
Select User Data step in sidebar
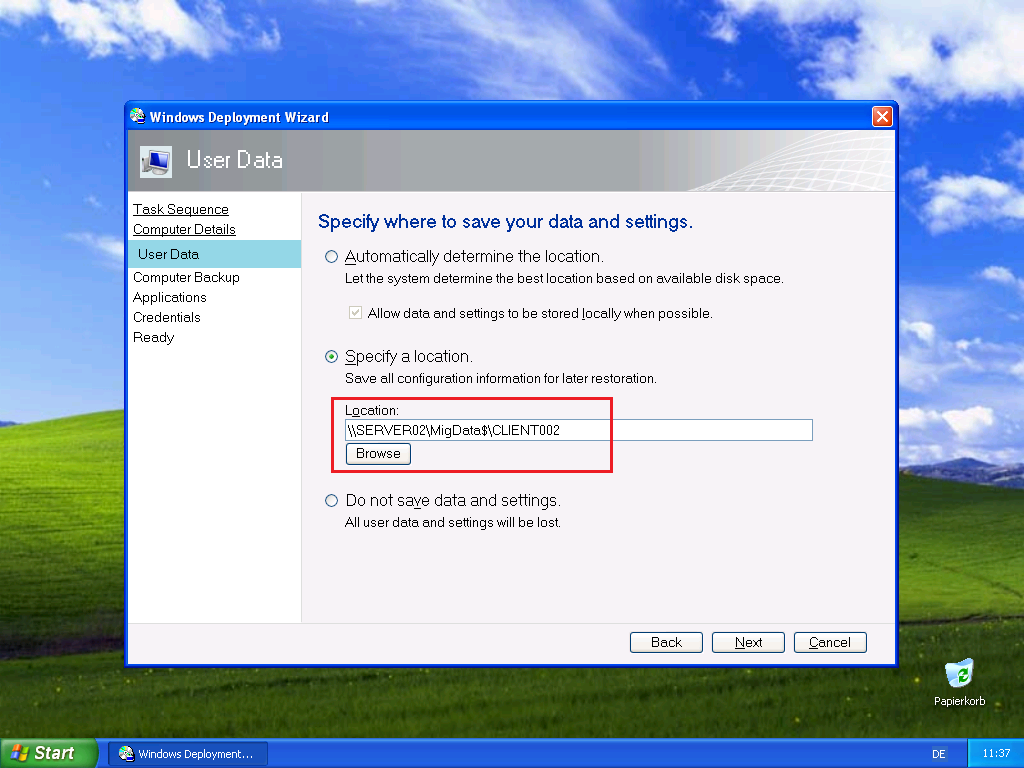[215, 254]
